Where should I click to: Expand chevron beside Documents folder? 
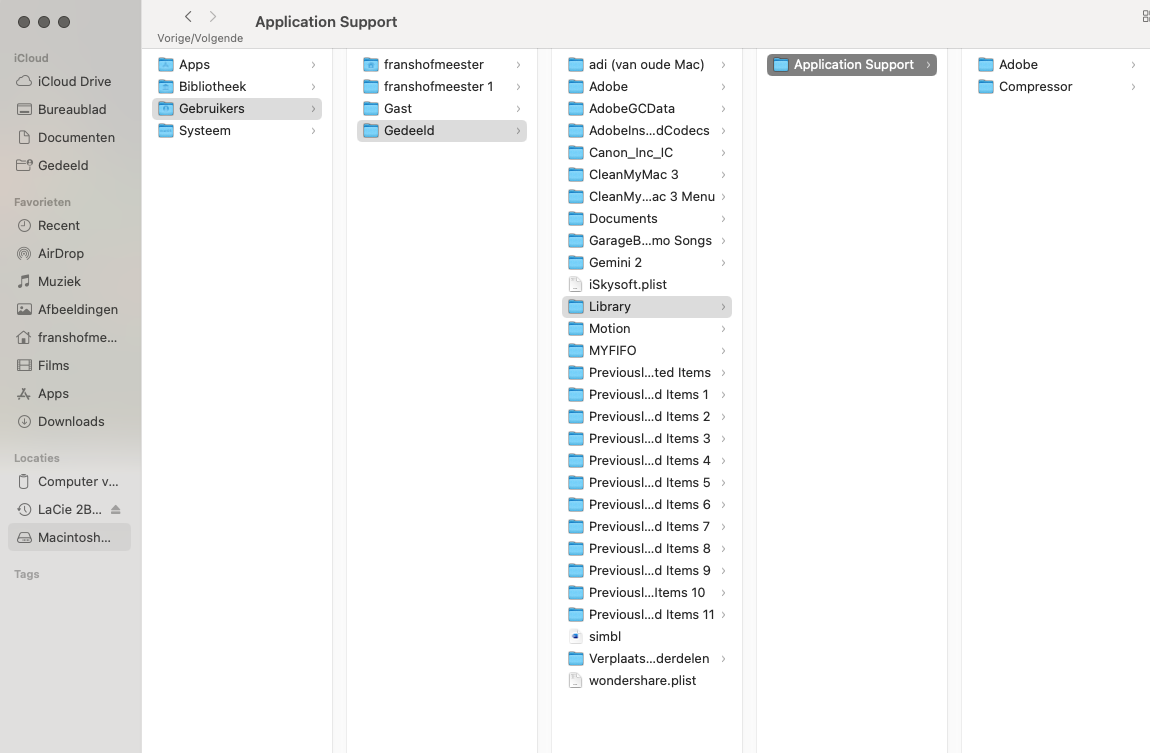click(x=723, y=218)
